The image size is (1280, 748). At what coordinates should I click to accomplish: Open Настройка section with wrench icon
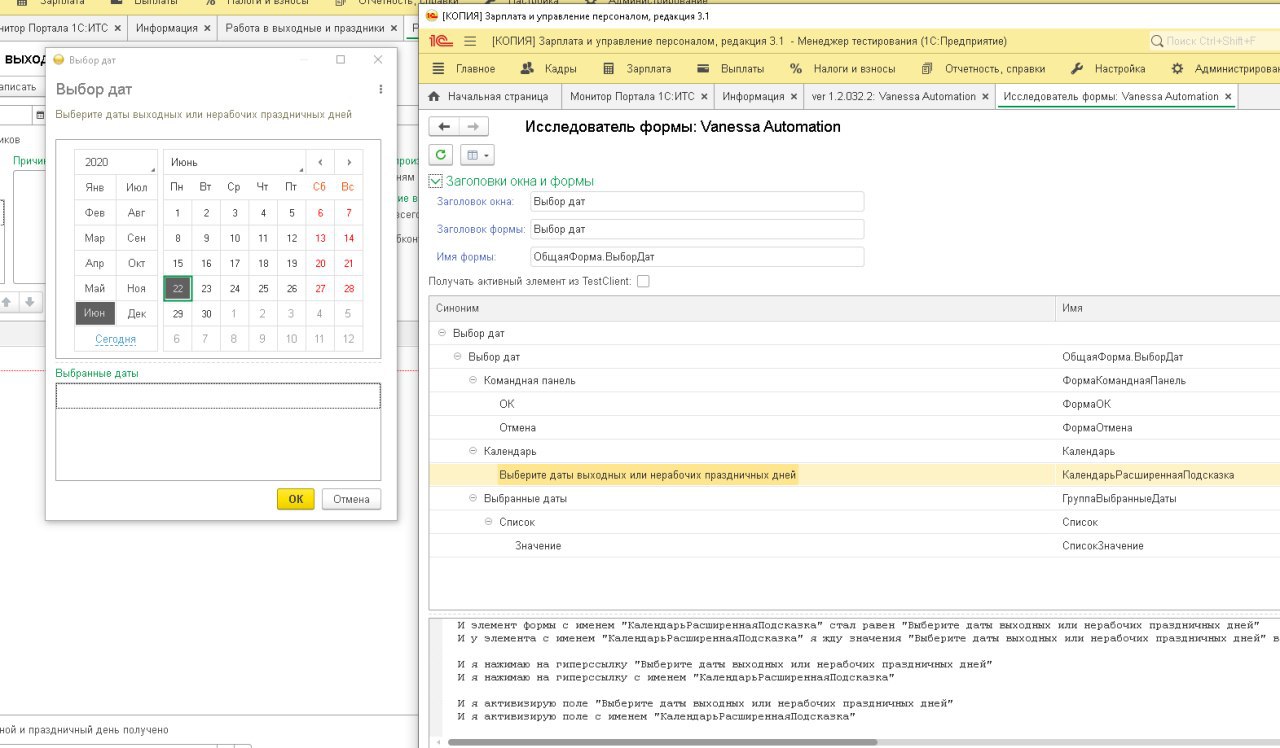click(x=1108, y=69)
